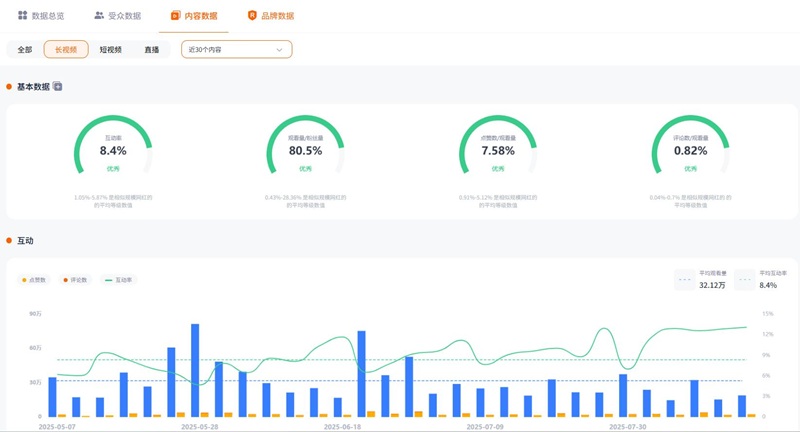Click the copy icon beside 基本数据
The width and height of the screenshot is (800, 432).
click(58, 87)
